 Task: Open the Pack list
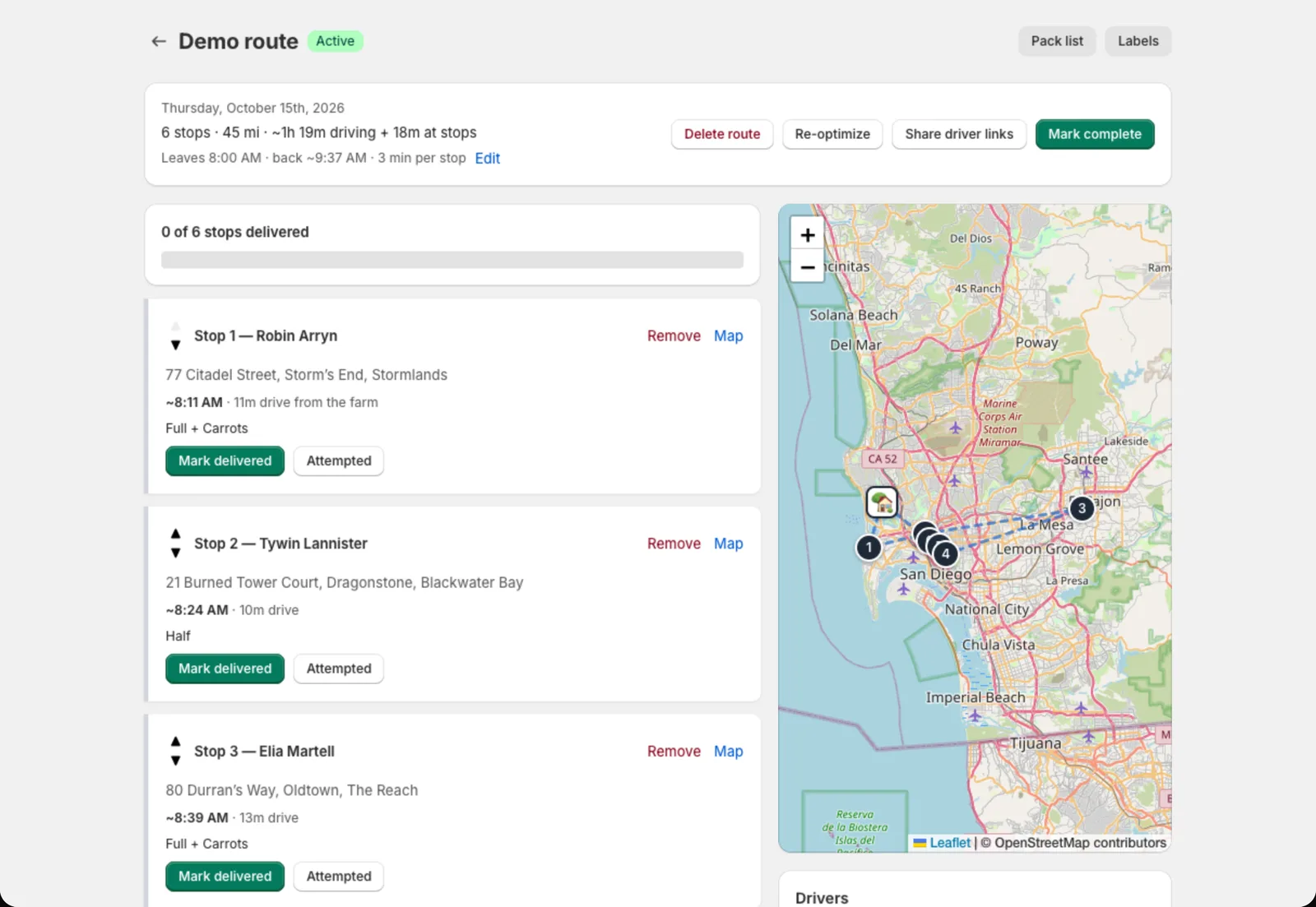(x=1057, y=41)
